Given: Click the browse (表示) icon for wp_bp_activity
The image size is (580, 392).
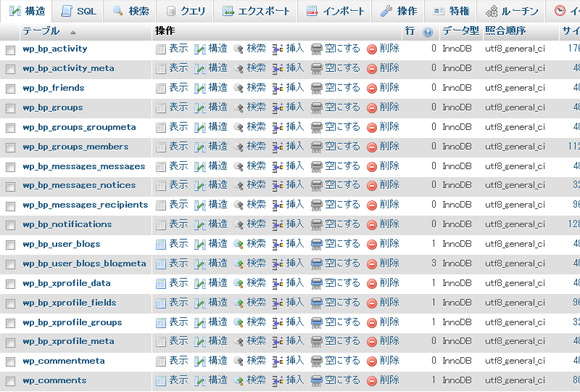Looking at the screenshot, I should 161,49.
